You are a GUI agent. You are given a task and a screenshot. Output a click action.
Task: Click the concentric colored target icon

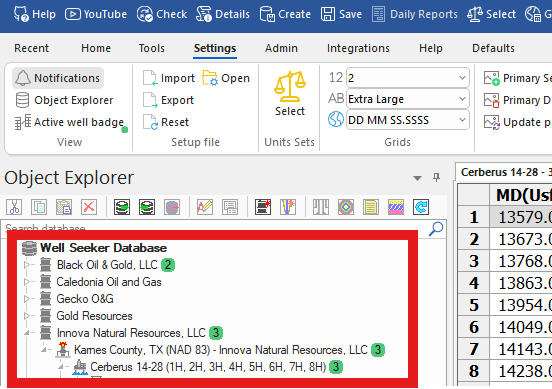pyautogui.click(x=346, y=207)
